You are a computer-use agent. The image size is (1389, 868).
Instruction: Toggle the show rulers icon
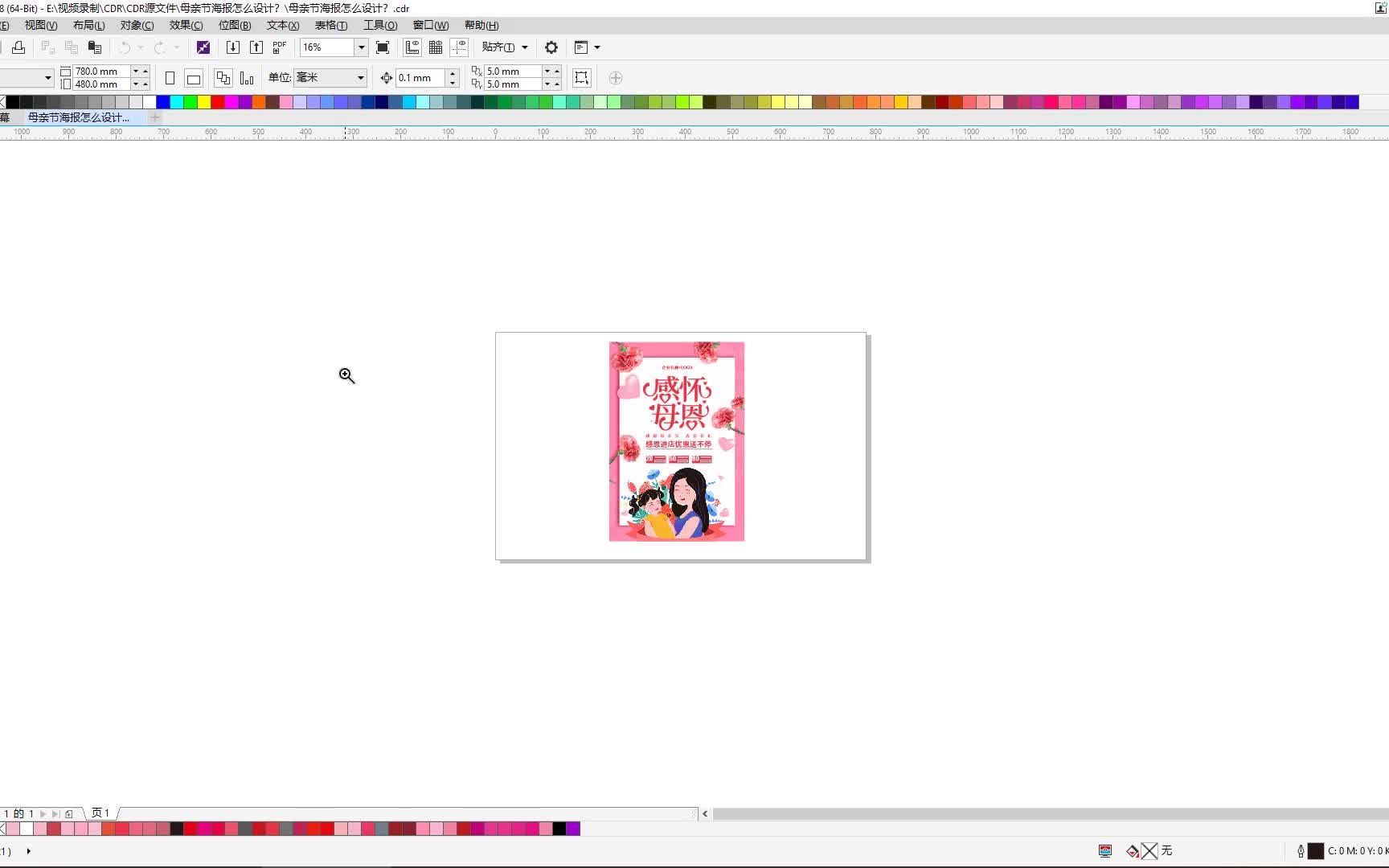coord(412,47)
